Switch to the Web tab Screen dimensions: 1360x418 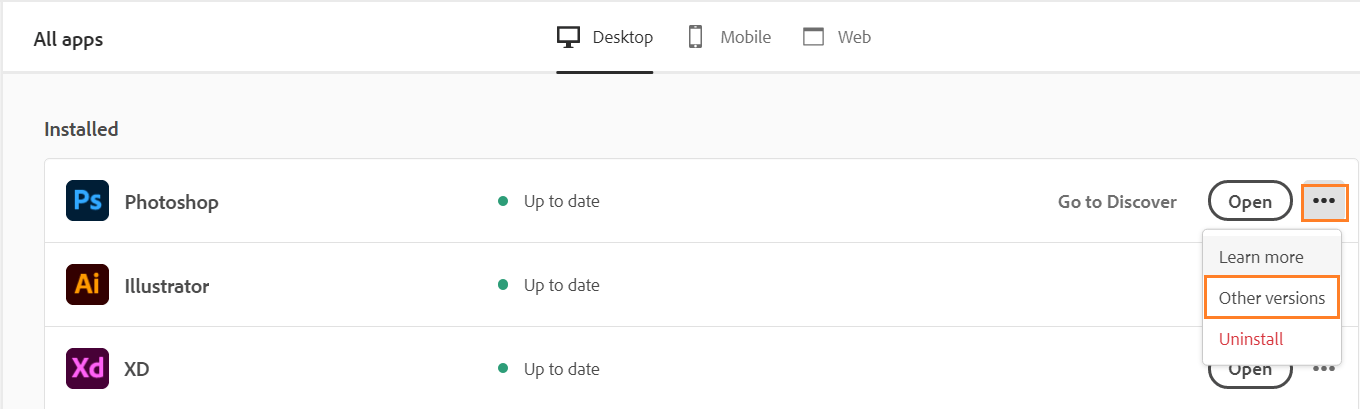click(x=853, y=37)
